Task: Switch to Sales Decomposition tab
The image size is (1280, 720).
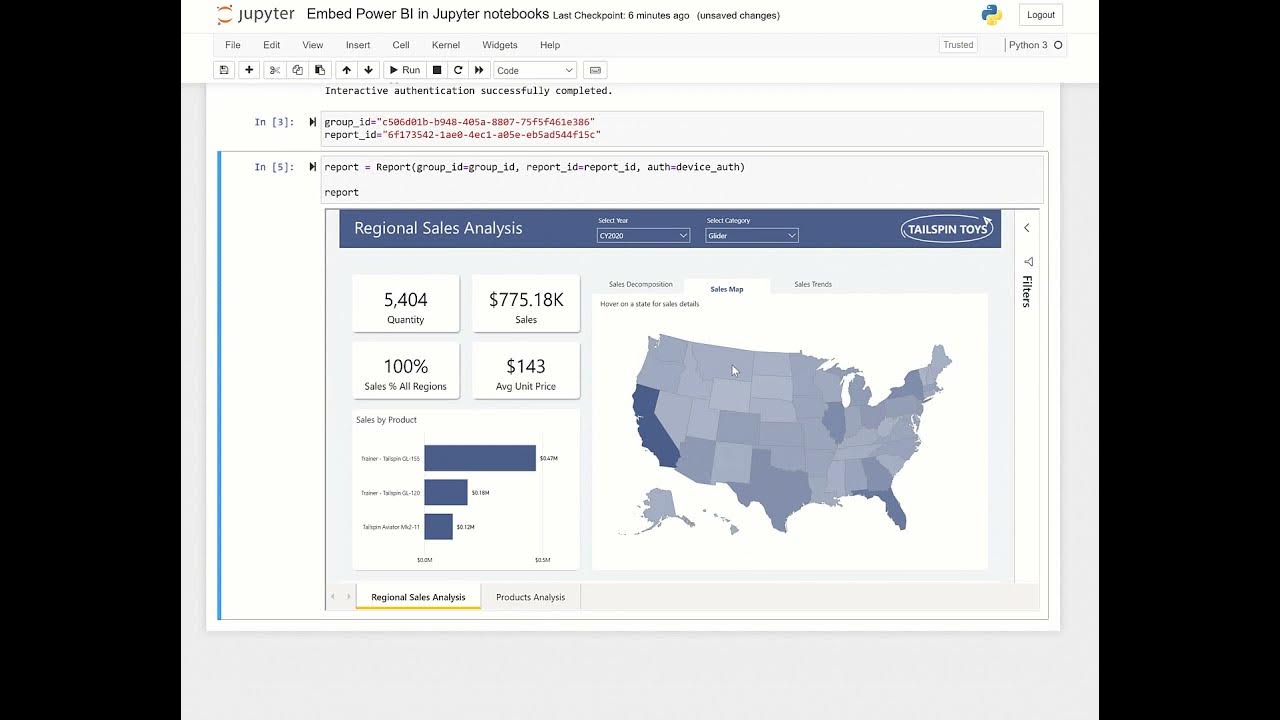Action: click(x=641, y=285)
